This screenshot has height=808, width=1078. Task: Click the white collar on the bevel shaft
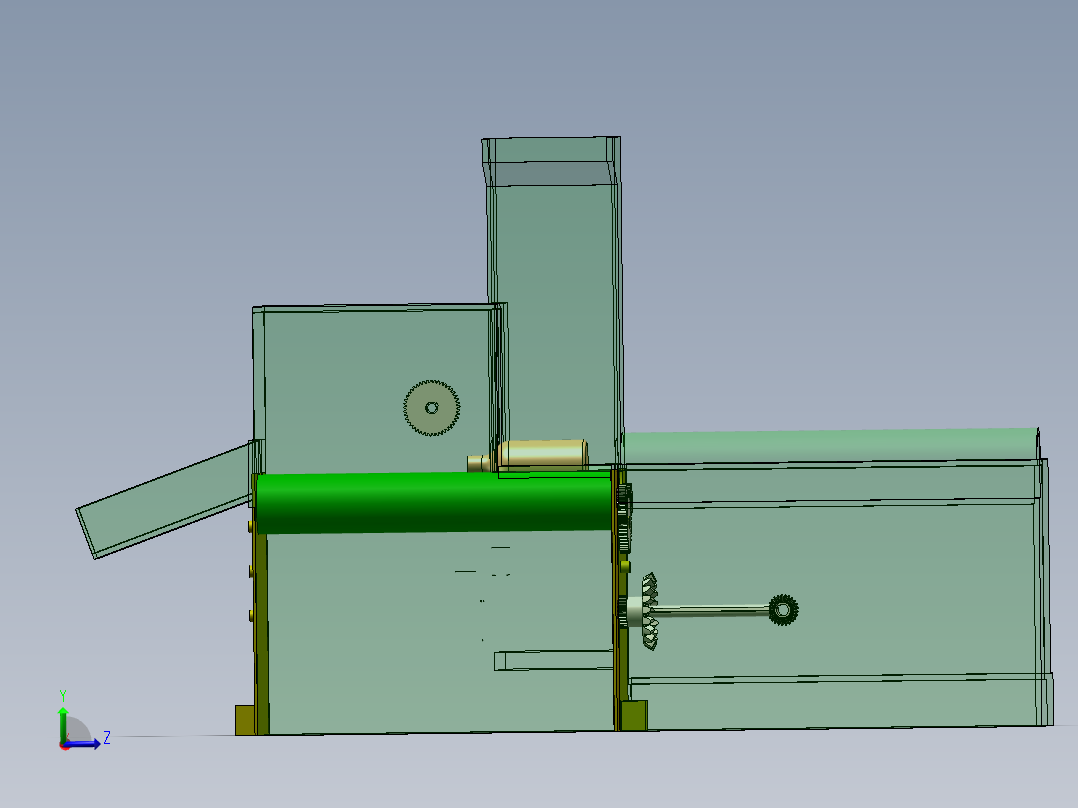pyautogui.click(x=634, y=610)
